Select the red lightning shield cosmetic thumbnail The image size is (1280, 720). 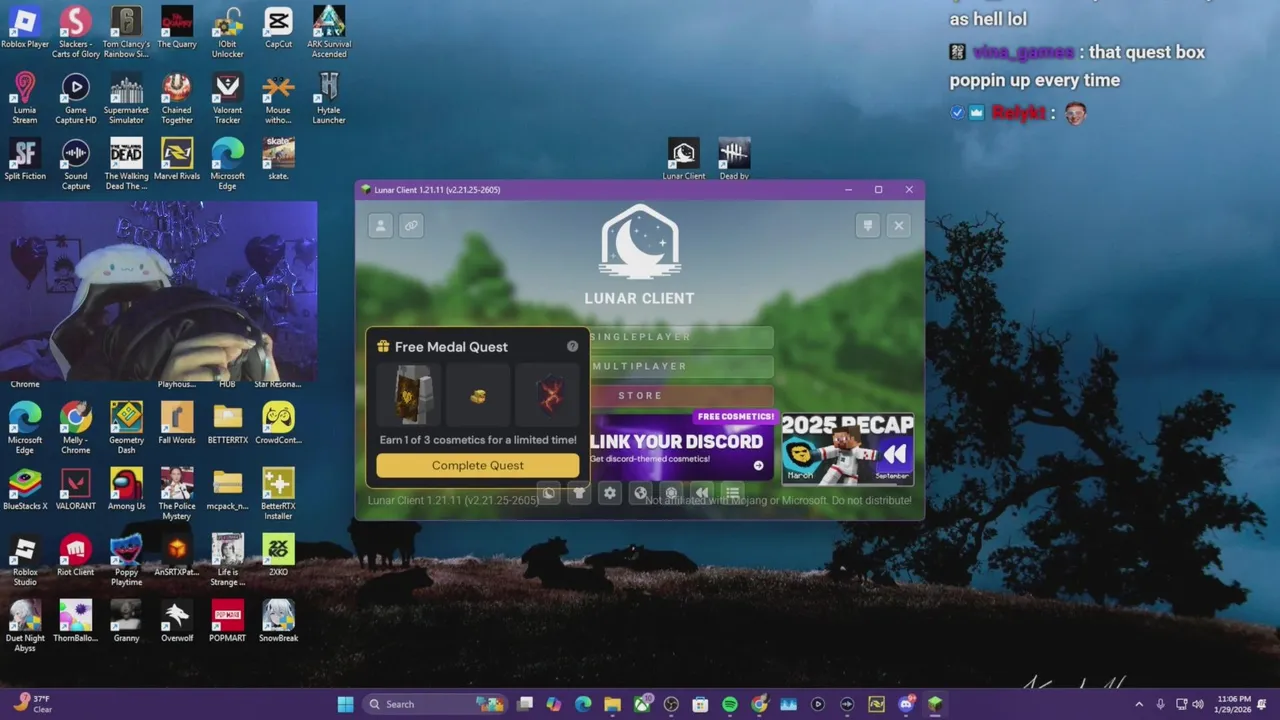pos(547,395)
